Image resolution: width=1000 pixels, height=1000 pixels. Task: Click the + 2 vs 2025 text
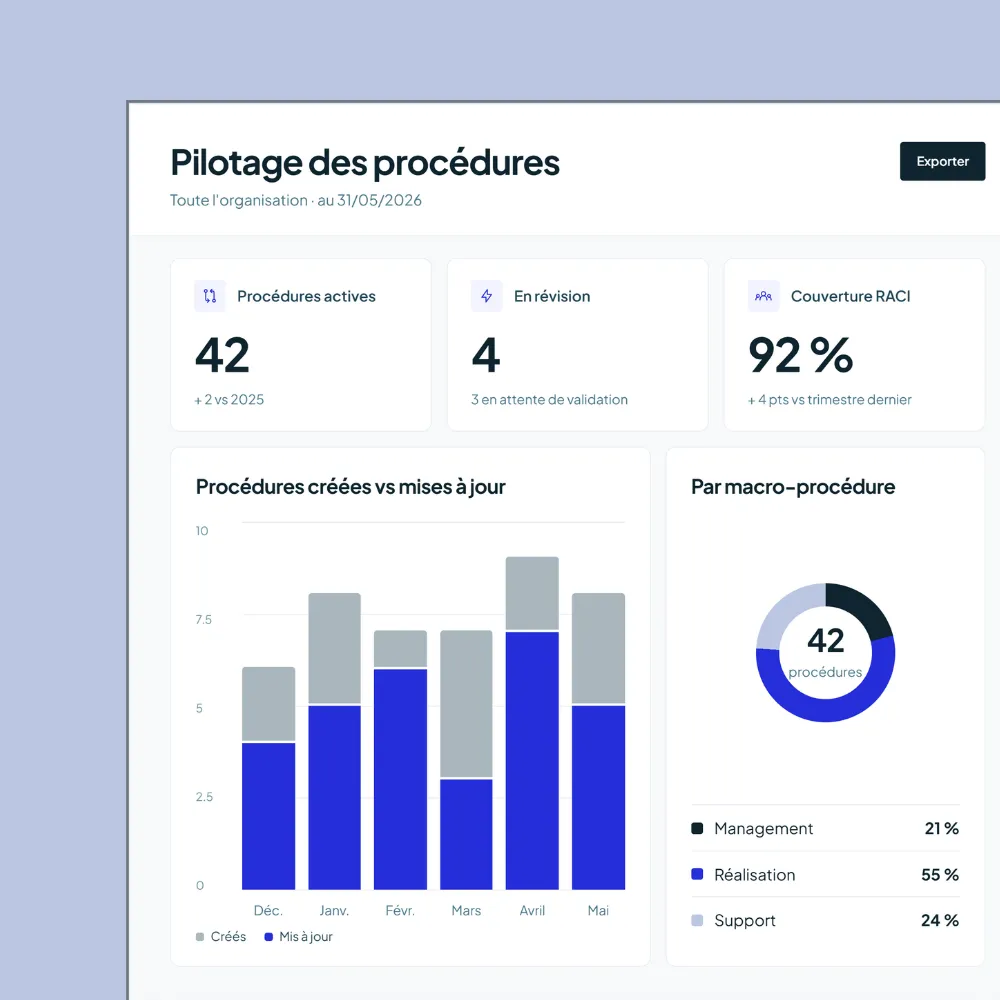(229, 399)
